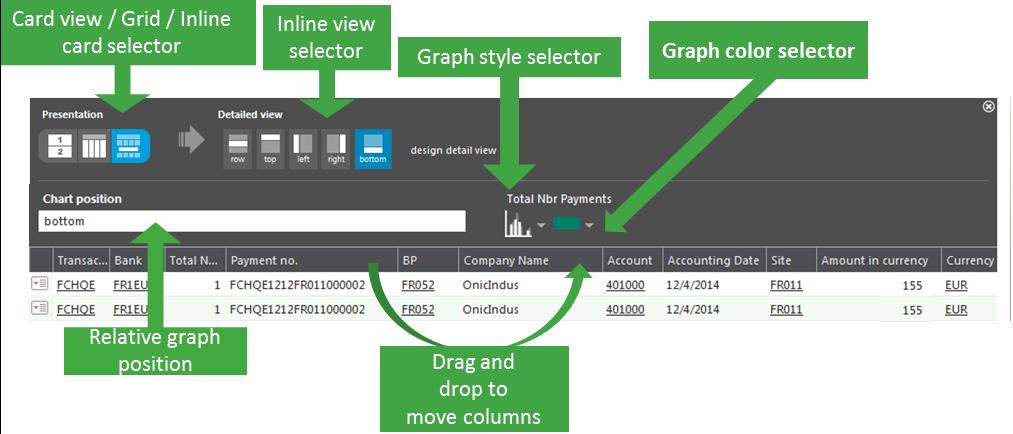Screen dimensions: 1013x434
Task: Open the graph color dropdown arrow
Action: [x=590, y=225]
